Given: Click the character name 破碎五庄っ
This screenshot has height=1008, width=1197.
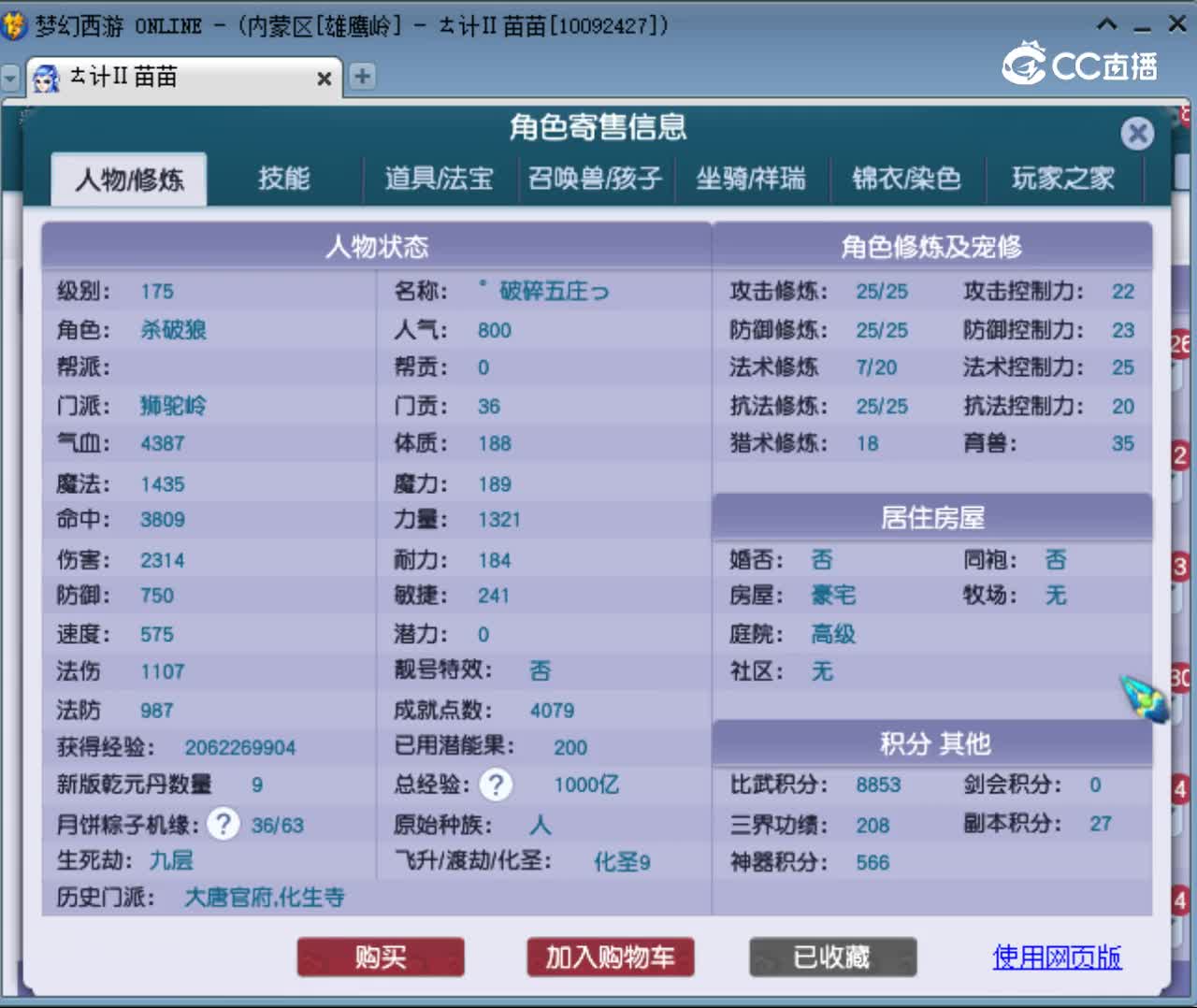Looking at the screenshot, I should 554,291.
